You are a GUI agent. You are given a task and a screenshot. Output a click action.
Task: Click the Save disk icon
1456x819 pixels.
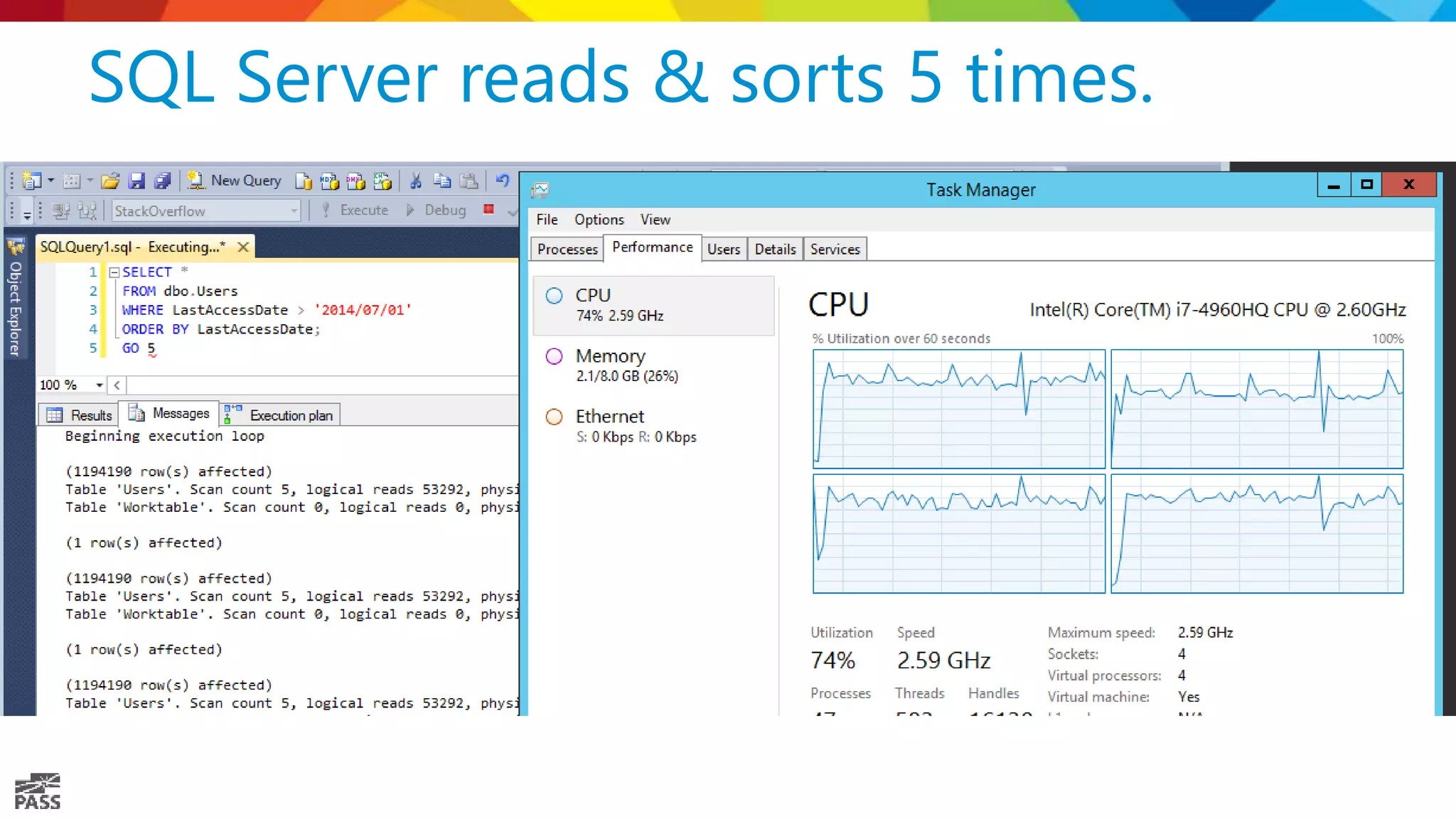(136, 181)
